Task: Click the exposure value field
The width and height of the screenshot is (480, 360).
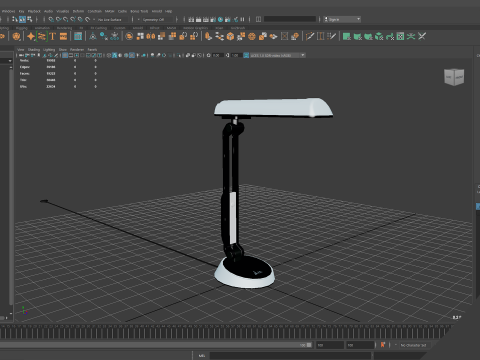Action: (x=217, y=55)
